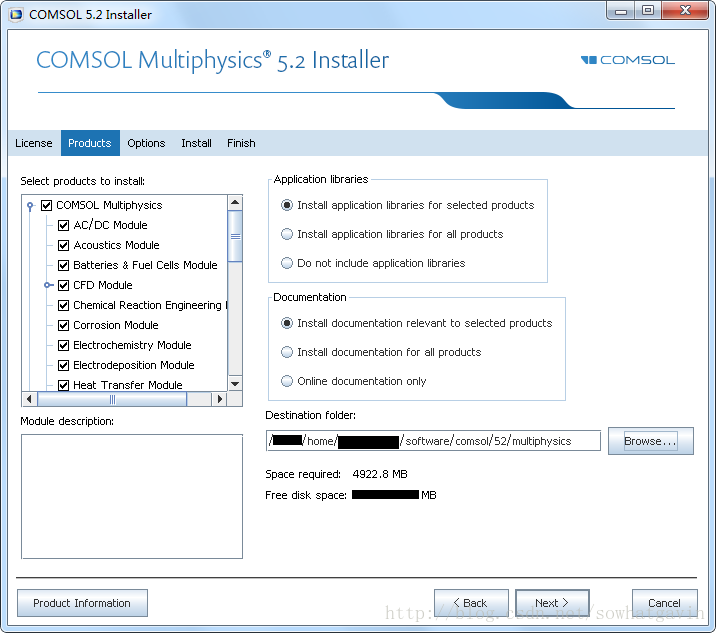Image resolution: width=716 pixels, height=633 pixels.
Task: Expand the CFD Module tree node
Action: pos(48,285)
